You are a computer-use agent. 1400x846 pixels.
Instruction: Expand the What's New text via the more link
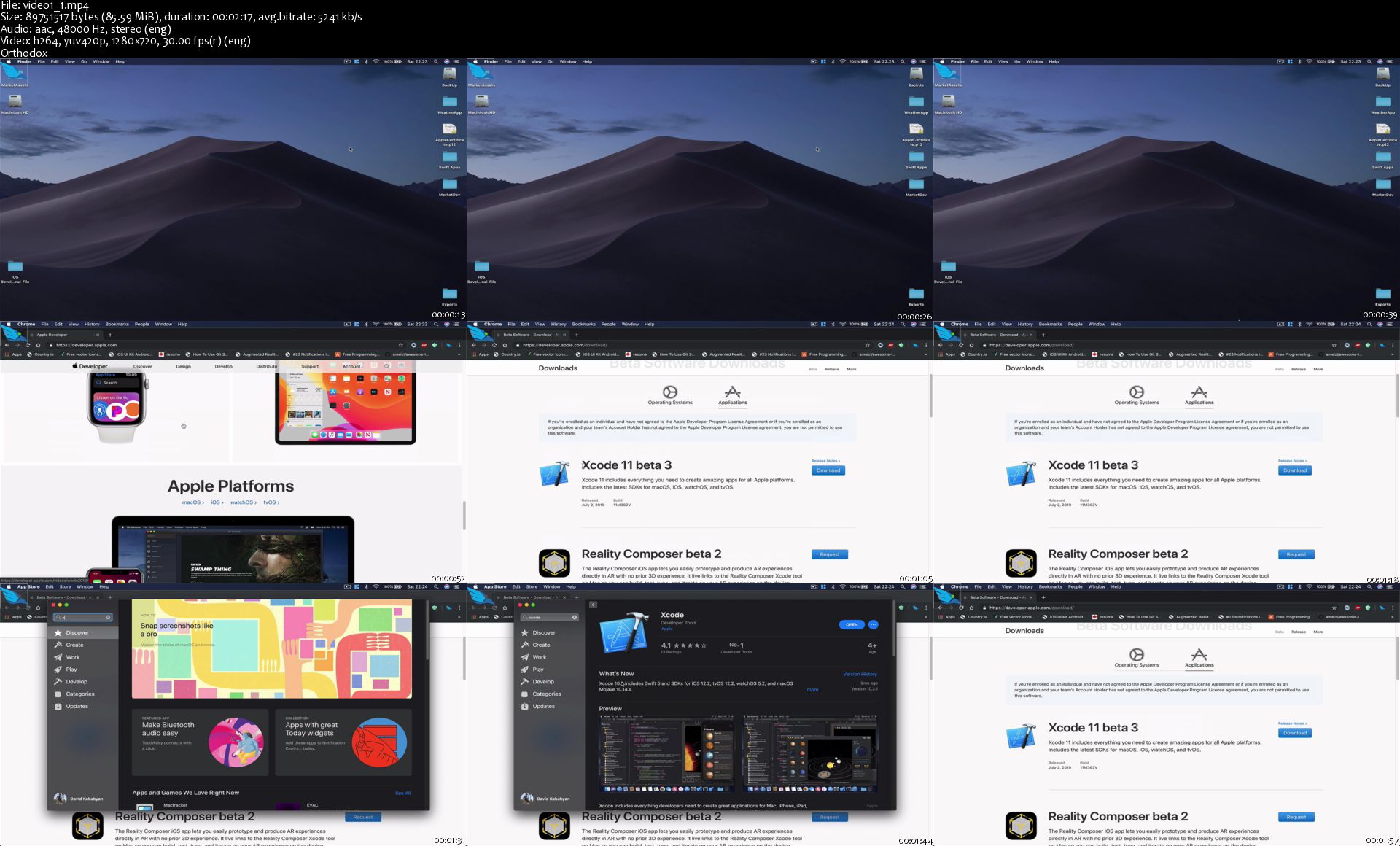812,689
